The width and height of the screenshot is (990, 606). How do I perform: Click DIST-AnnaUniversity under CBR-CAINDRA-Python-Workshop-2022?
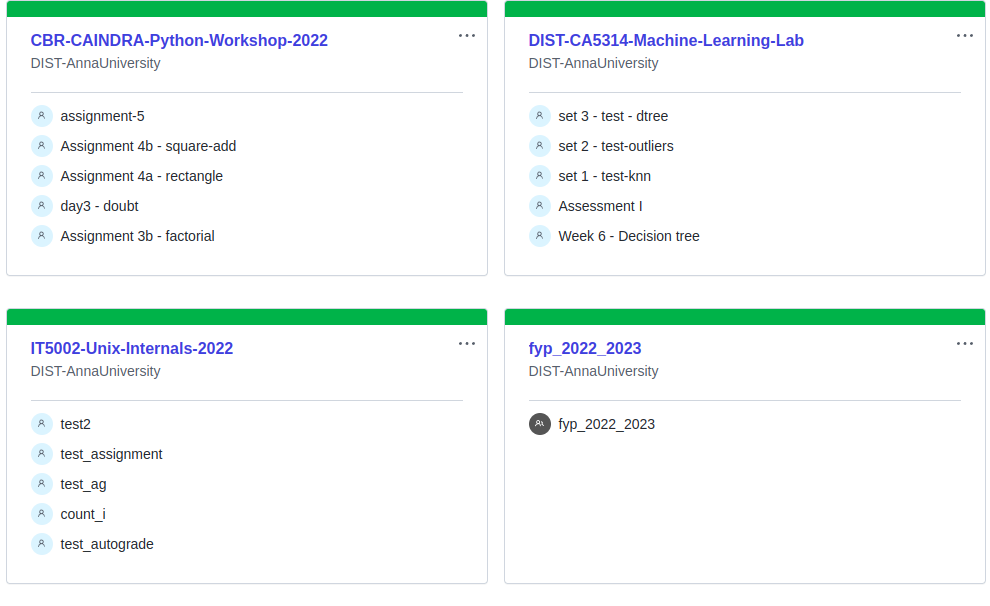pyautogui.click(x=95, y=63)
